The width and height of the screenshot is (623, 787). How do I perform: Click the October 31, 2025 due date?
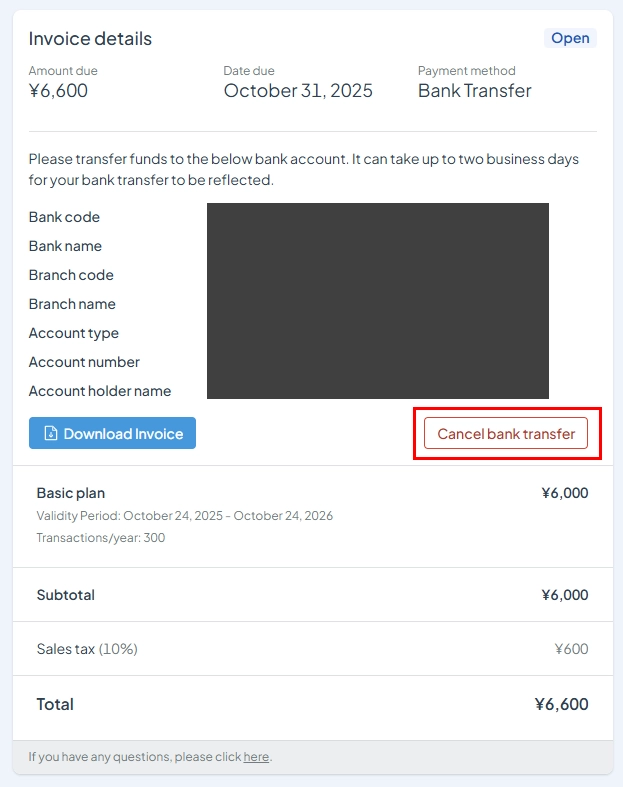click(x=298, y=91)
